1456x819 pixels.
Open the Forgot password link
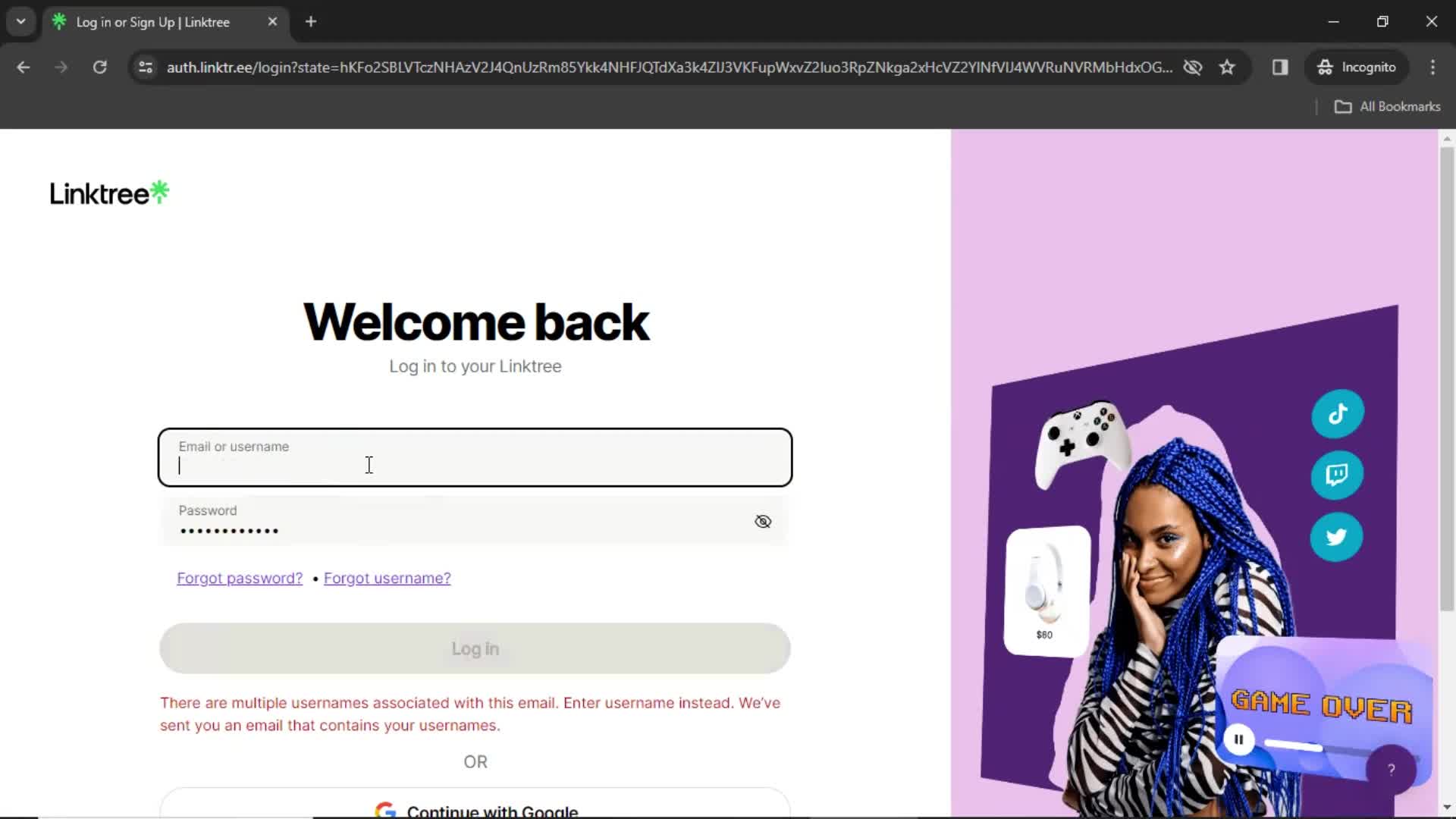[240, 578]
